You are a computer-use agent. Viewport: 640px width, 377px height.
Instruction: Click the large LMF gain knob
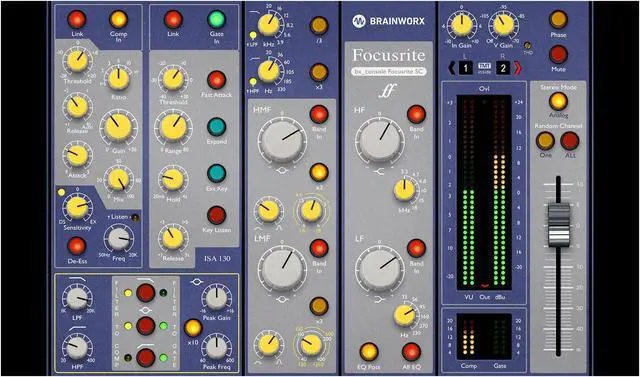(282, 268)
